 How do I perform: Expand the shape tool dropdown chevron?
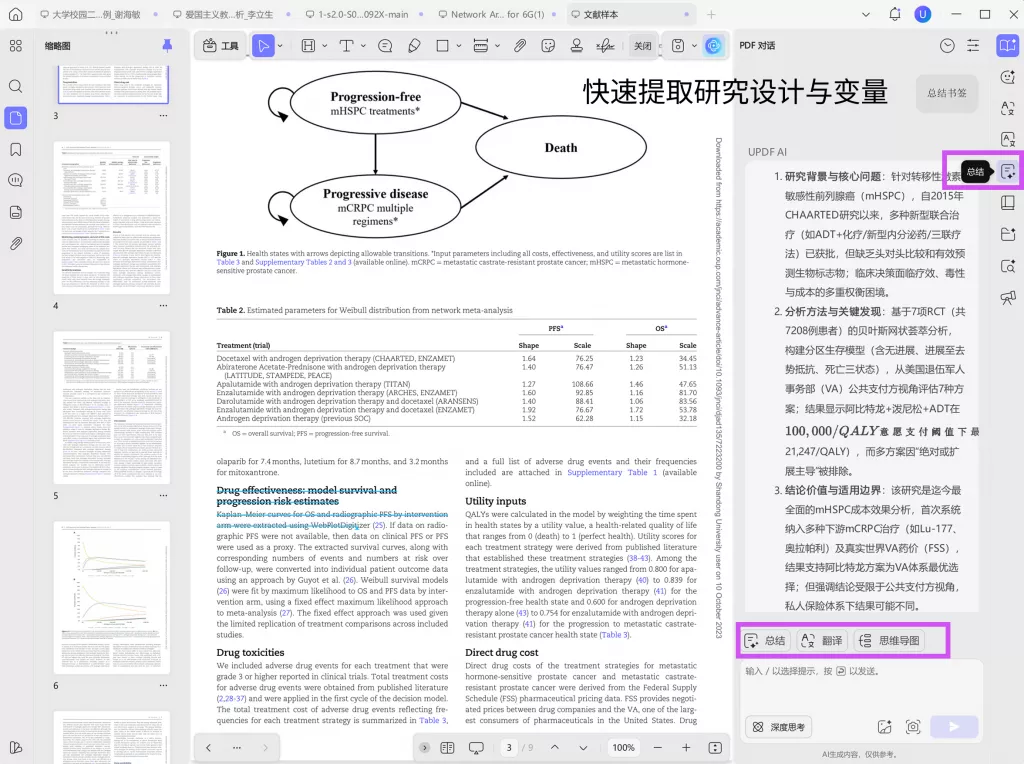click(x=459, y=45)
